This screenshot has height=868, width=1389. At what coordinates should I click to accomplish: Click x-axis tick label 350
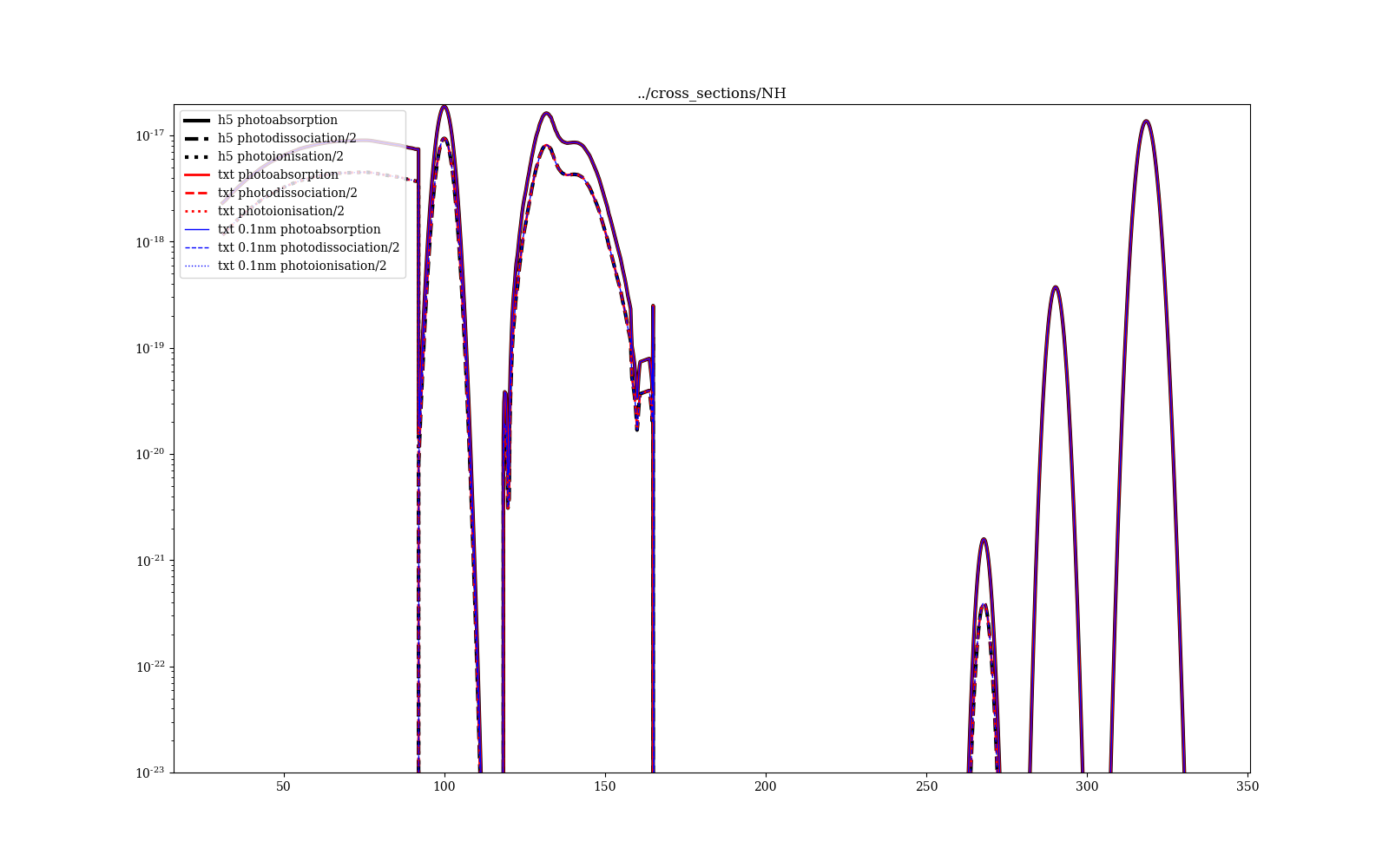(x=1247, y=786)
